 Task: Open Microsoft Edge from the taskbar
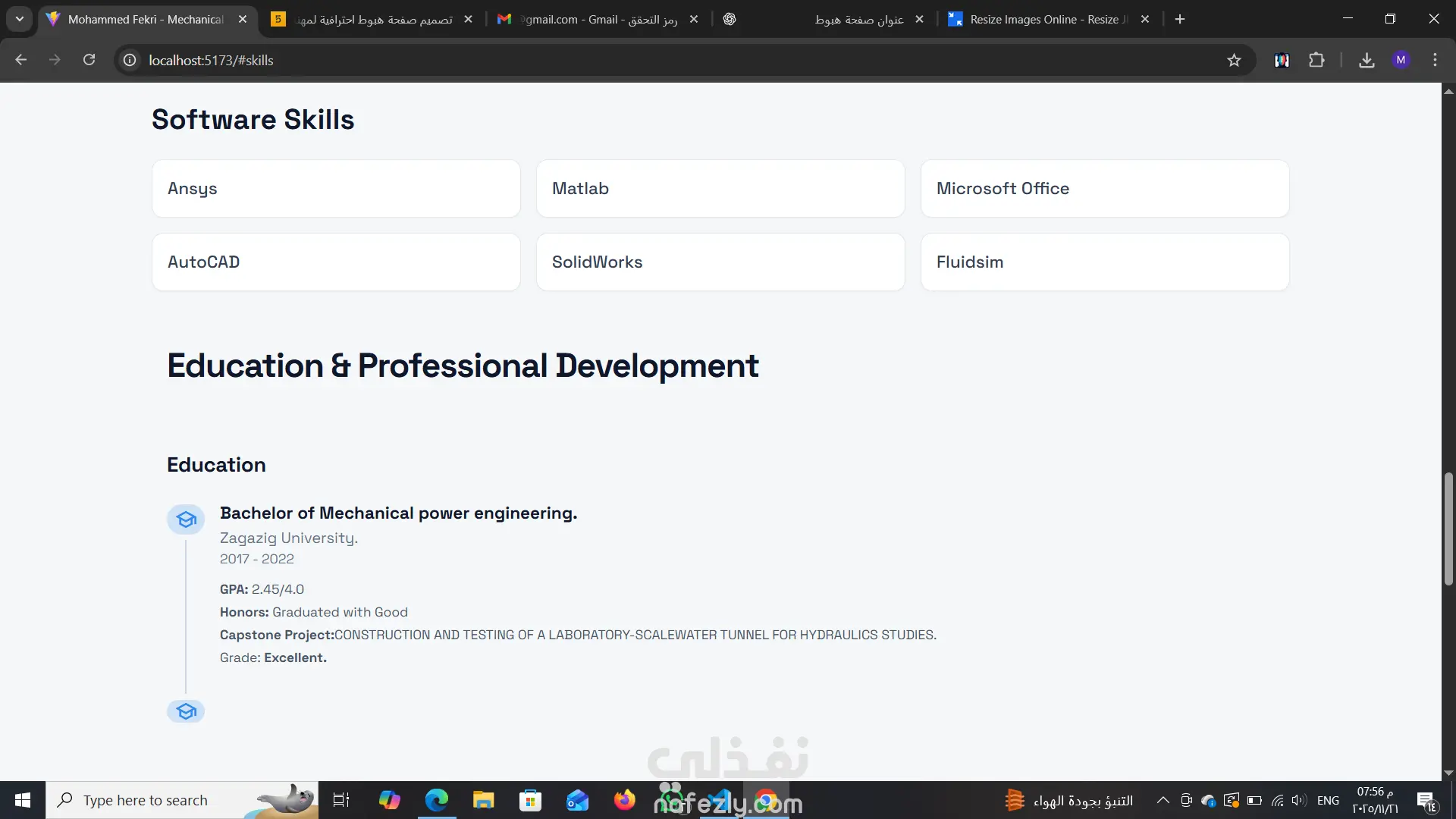(437, 800)
